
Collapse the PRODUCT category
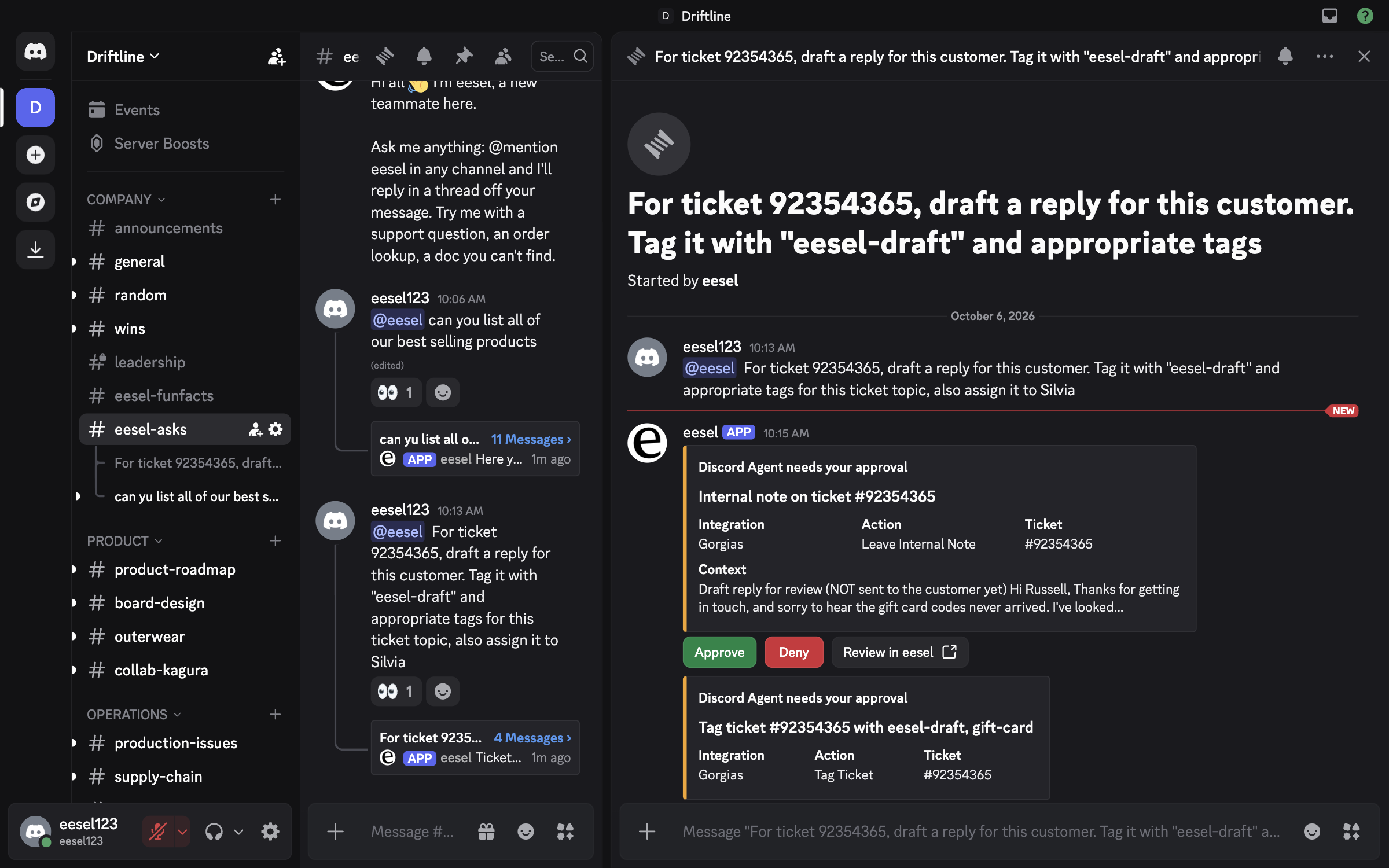pos(124,541)
